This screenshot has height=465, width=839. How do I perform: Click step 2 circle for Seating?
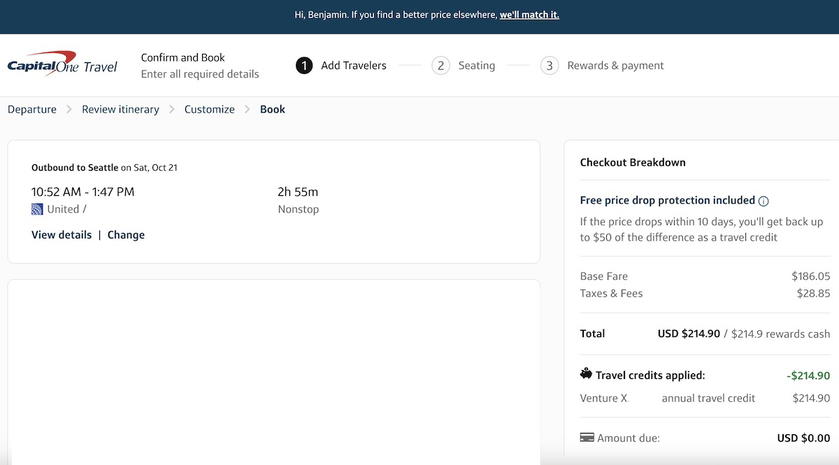click(440, 66)
